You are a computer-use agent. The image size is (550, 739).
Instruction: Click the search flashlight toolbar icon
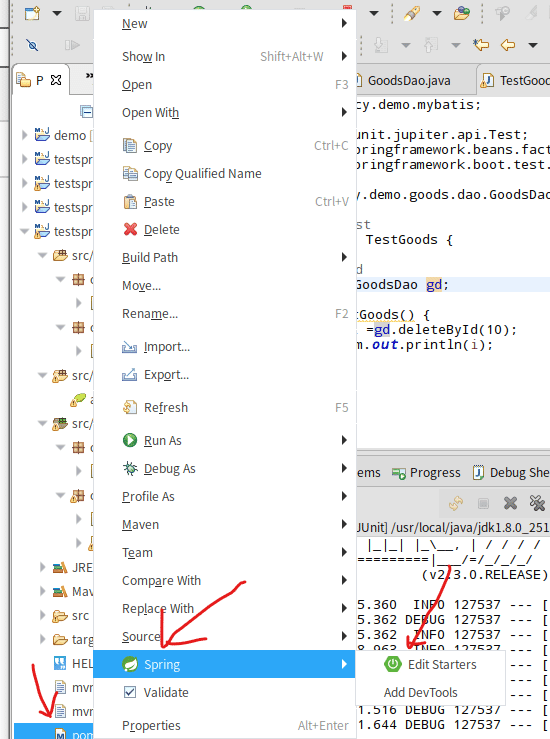412,13
